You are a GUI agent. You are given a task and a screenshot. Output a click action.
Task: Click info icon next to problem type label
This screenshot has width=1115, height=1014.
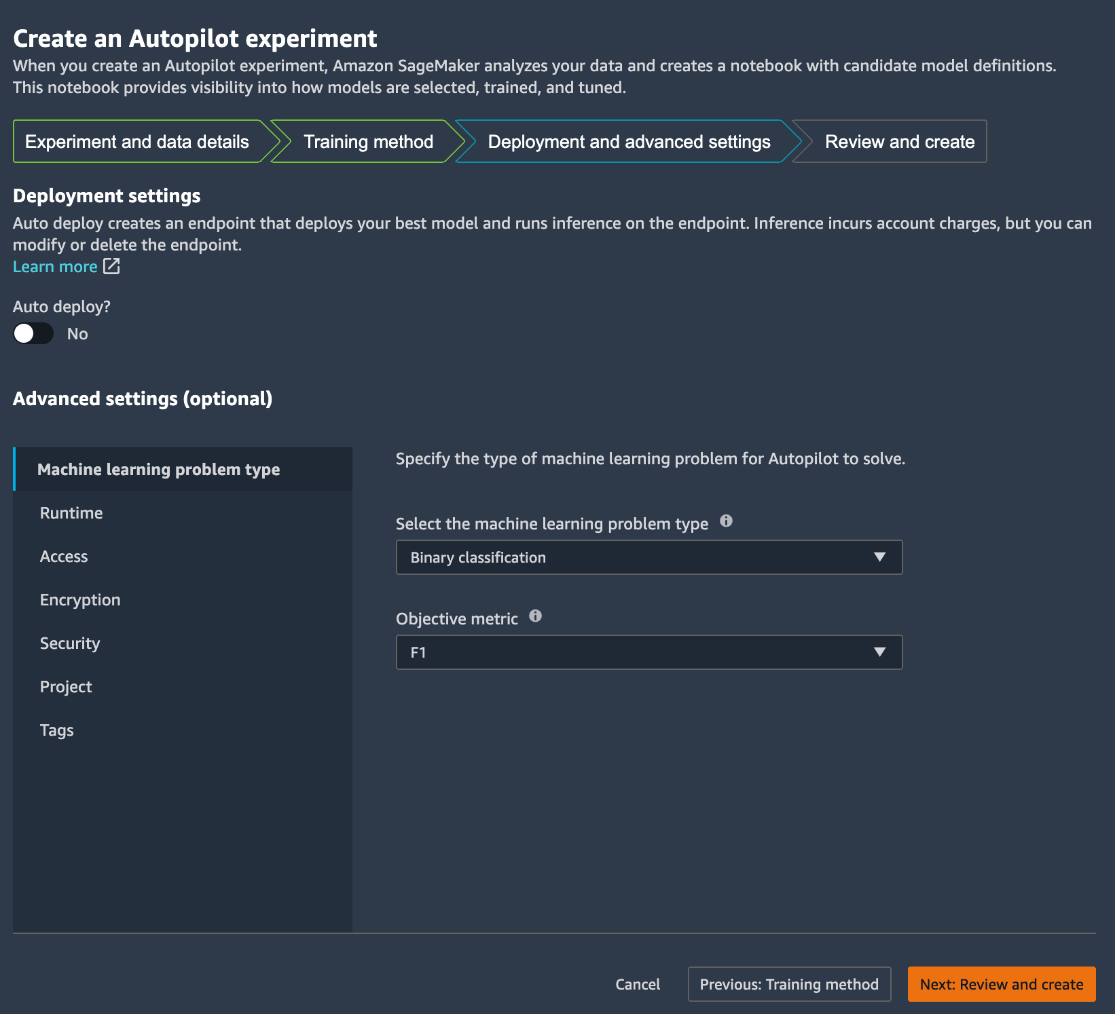click(726, 521)
